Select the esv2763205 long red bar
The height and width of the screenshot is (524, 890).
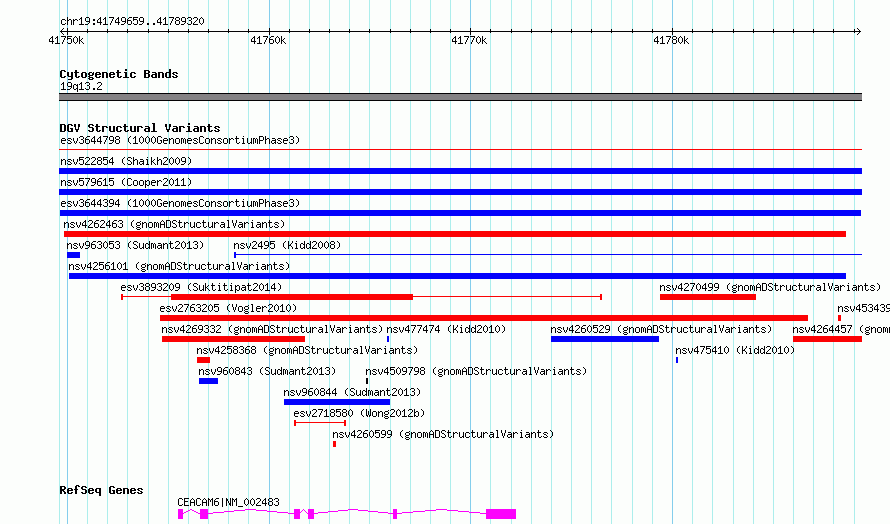[x=484, y=318]
